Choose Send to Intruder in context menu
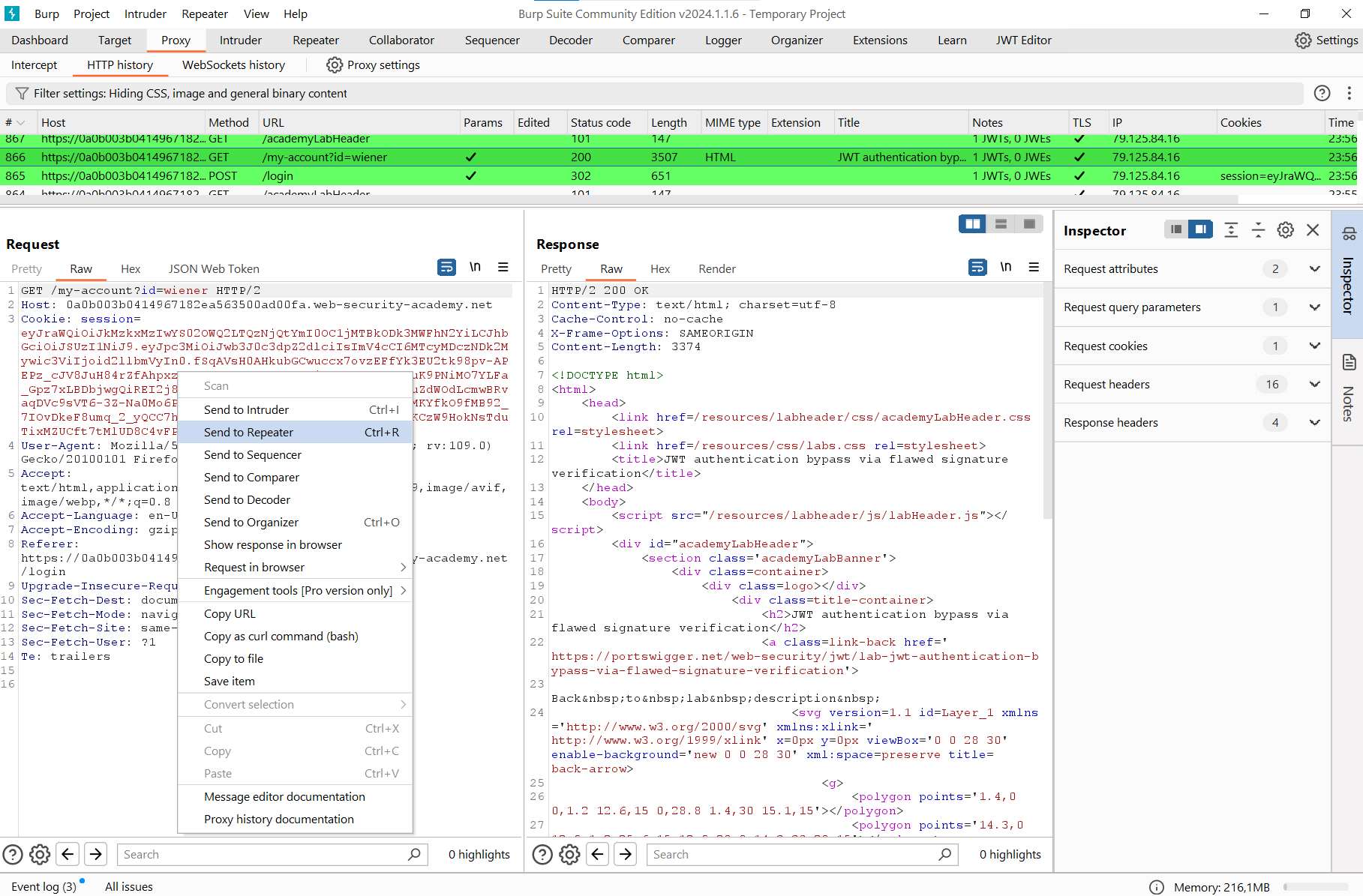 (x=295, y=410)
